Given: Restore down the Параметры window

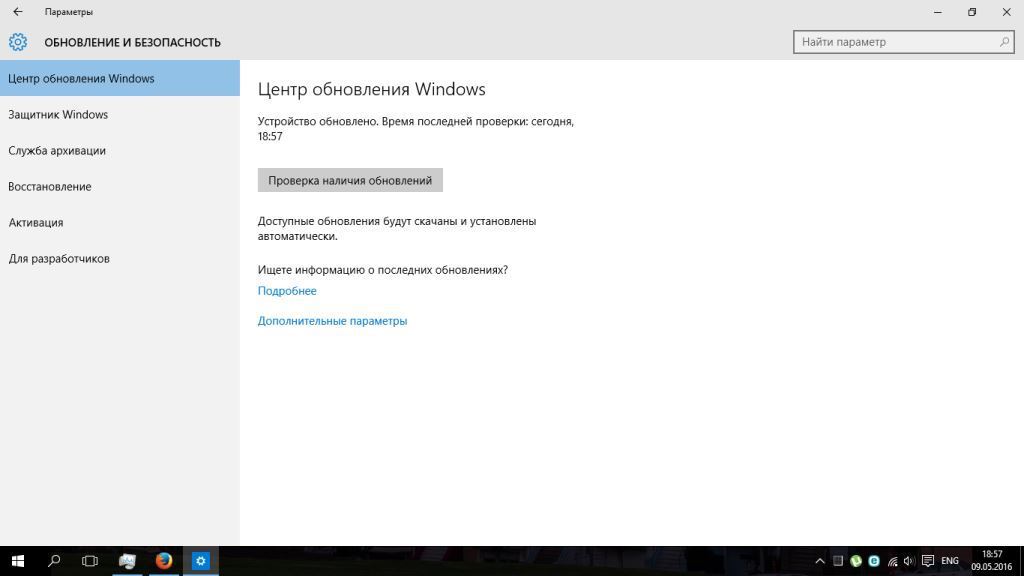Looking at the screenshot, I should click(972, 12).
